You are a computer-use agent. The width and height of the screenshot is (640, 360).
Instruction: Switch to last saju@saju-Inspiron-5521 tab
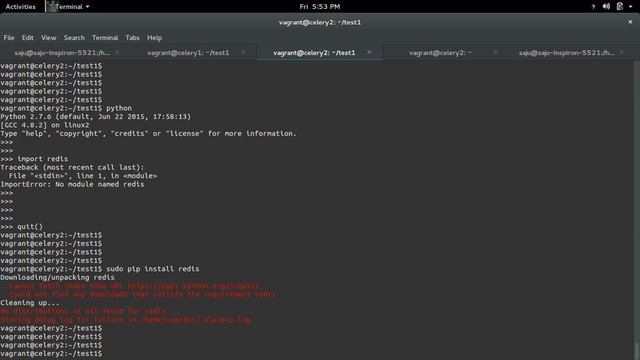coord(566,53)
